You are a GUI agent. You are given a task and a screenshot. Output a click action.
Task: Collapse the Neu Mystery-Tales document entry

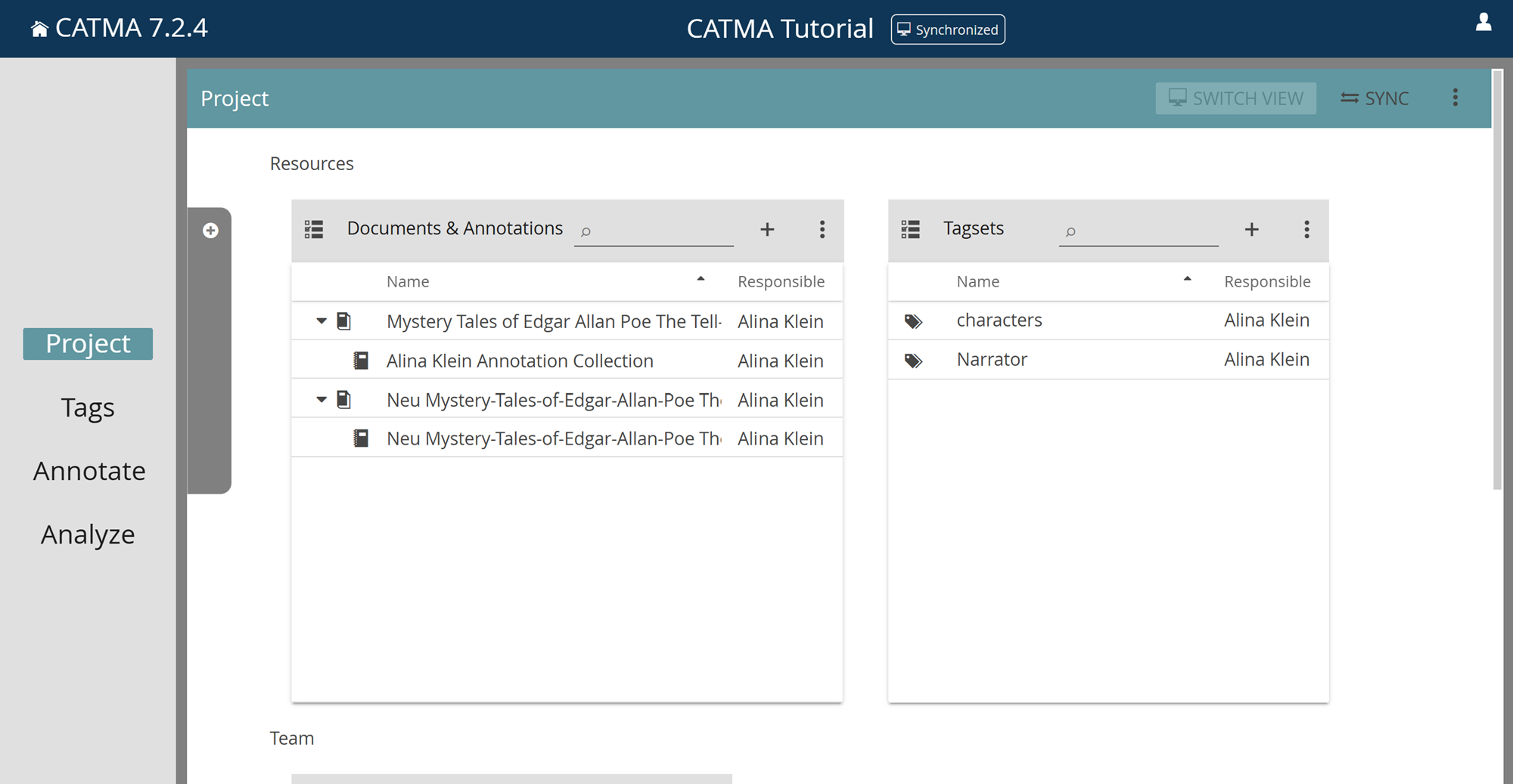coord(321,399)
